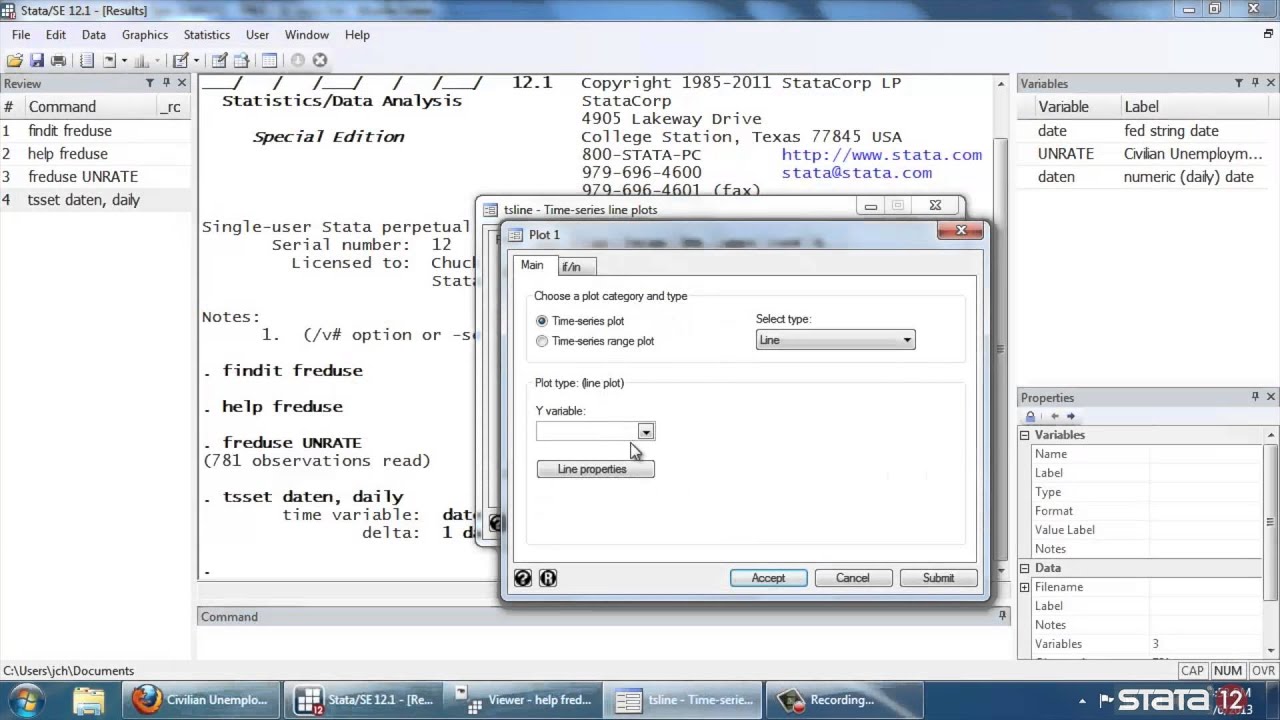Click the Graph bar-chart toolbar icon
The image size is (1280, 720).
tap(142, 60)
